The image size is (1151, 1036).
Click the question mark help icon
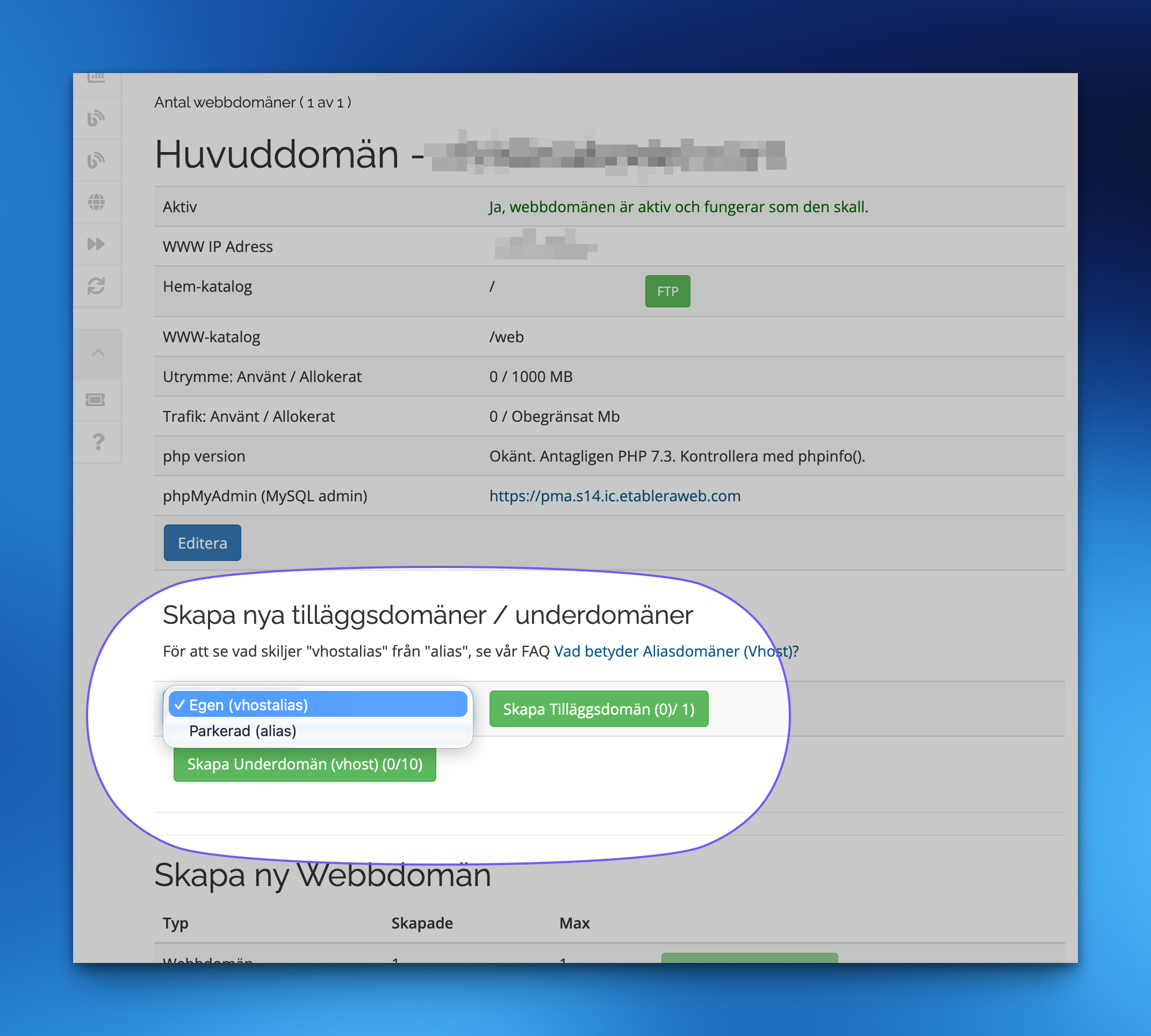98,442
